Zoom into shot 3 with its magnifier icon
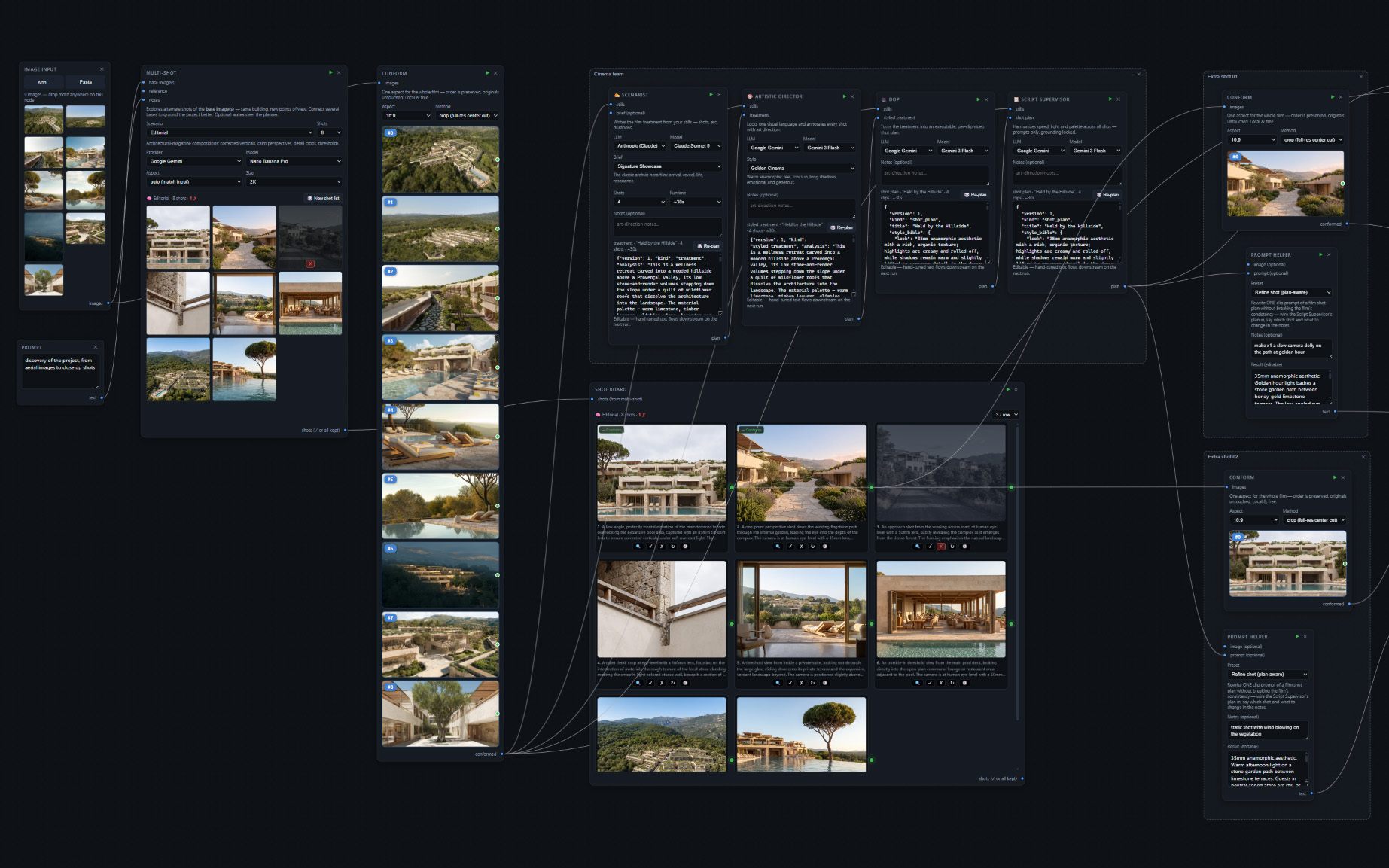 [x=918, y=547]
